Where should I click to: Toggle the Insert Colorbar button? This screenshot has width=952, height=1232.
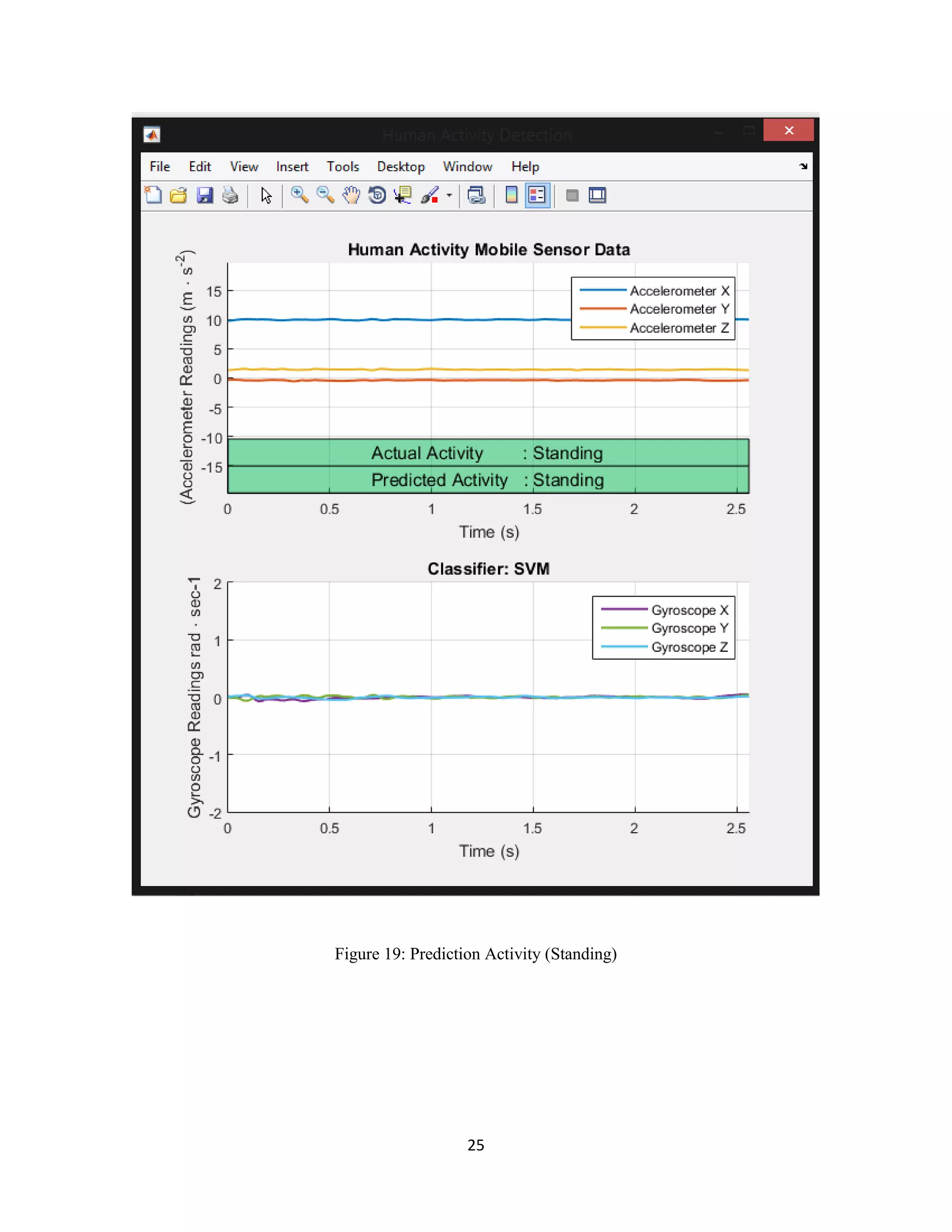pos(511,195)
